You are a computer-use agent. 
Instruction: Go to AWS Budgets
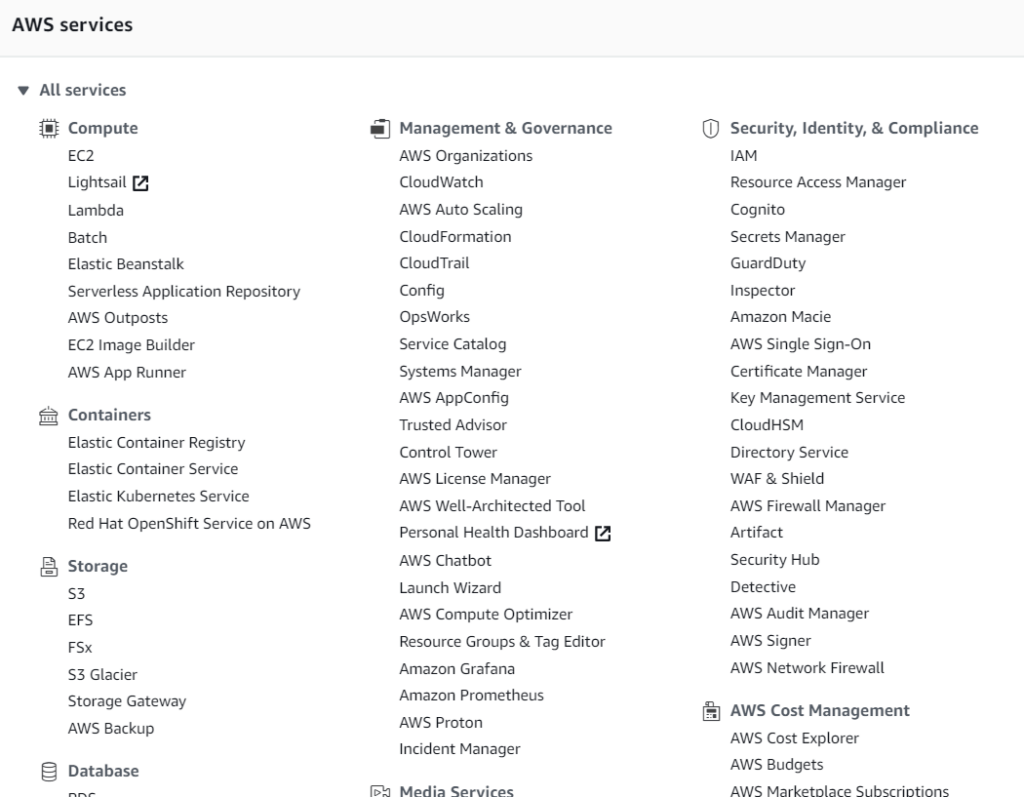[776, 765]
